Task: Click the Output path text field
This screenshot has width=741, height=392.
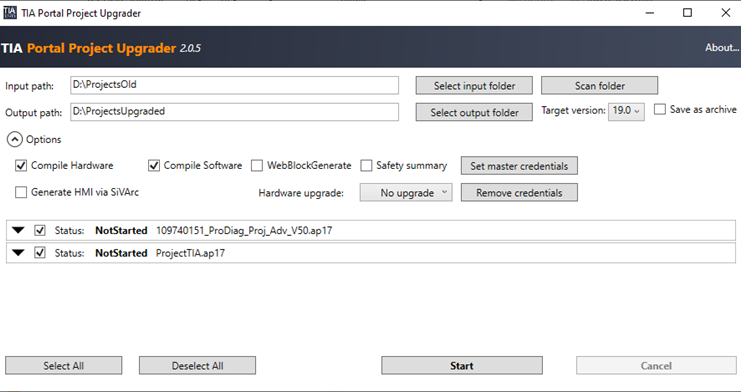Action: point(234,112)
